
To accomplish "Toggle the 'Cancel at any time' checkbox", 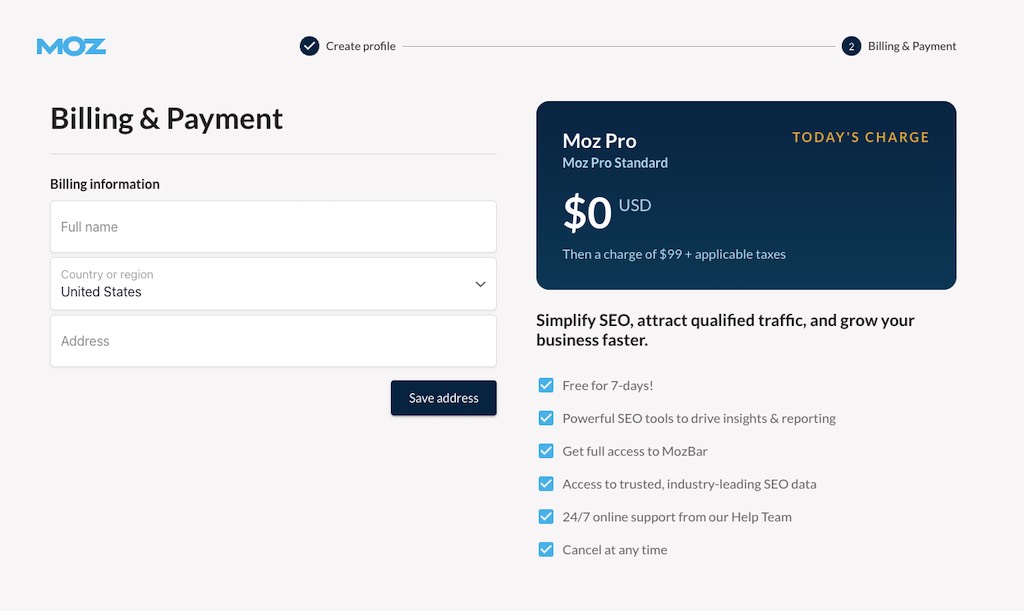I will 546,550.
